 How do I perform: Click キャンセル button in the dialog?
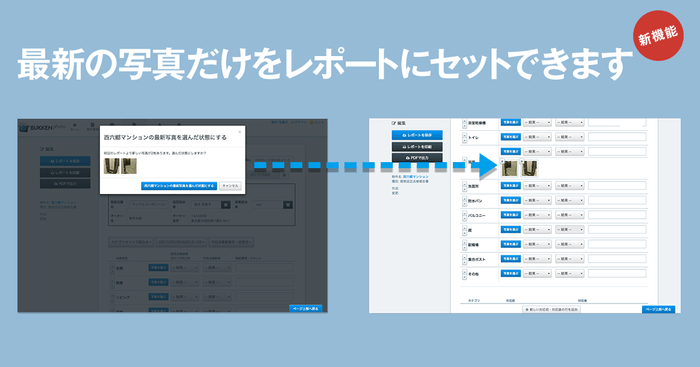pos(230,186)
